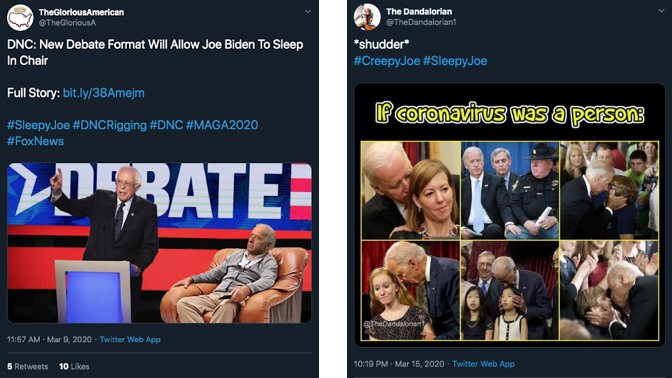Expand The Dandalorian tweet options chevron

coord(662,11)
